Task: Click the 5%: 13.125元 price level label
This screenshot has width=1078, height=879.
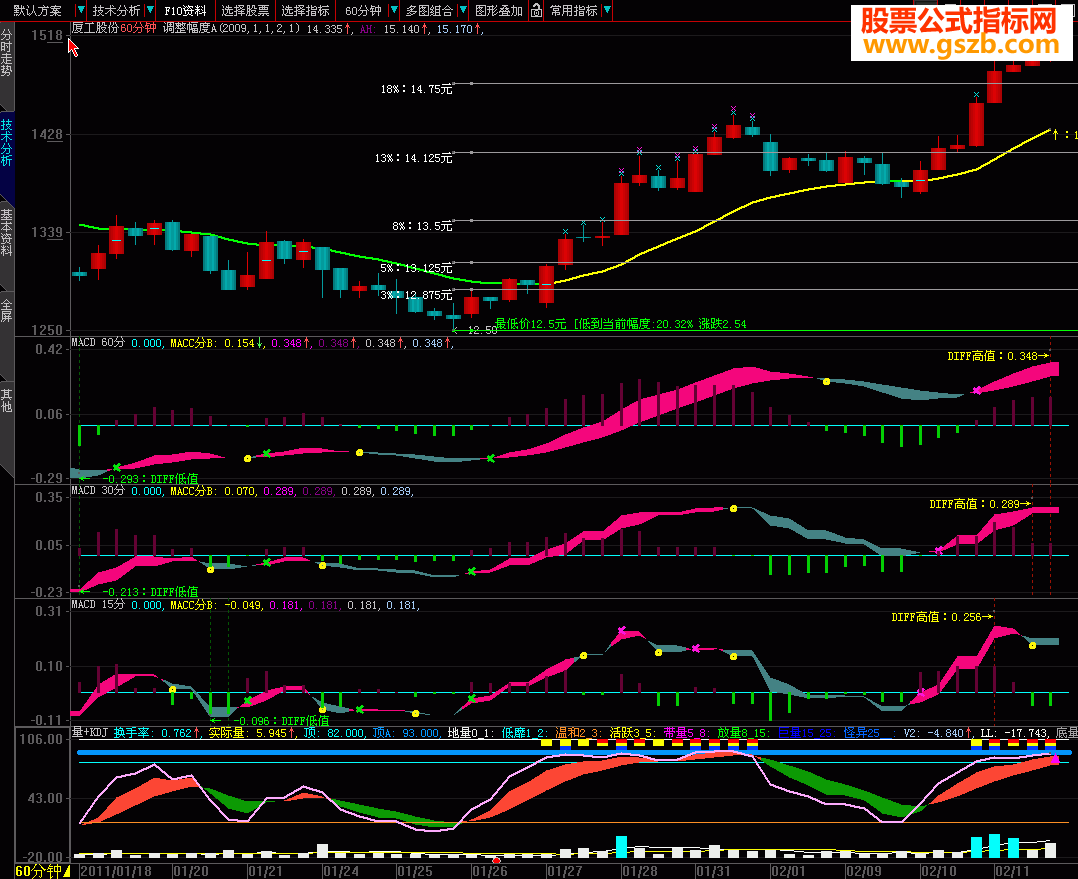Action: [416, 268]
